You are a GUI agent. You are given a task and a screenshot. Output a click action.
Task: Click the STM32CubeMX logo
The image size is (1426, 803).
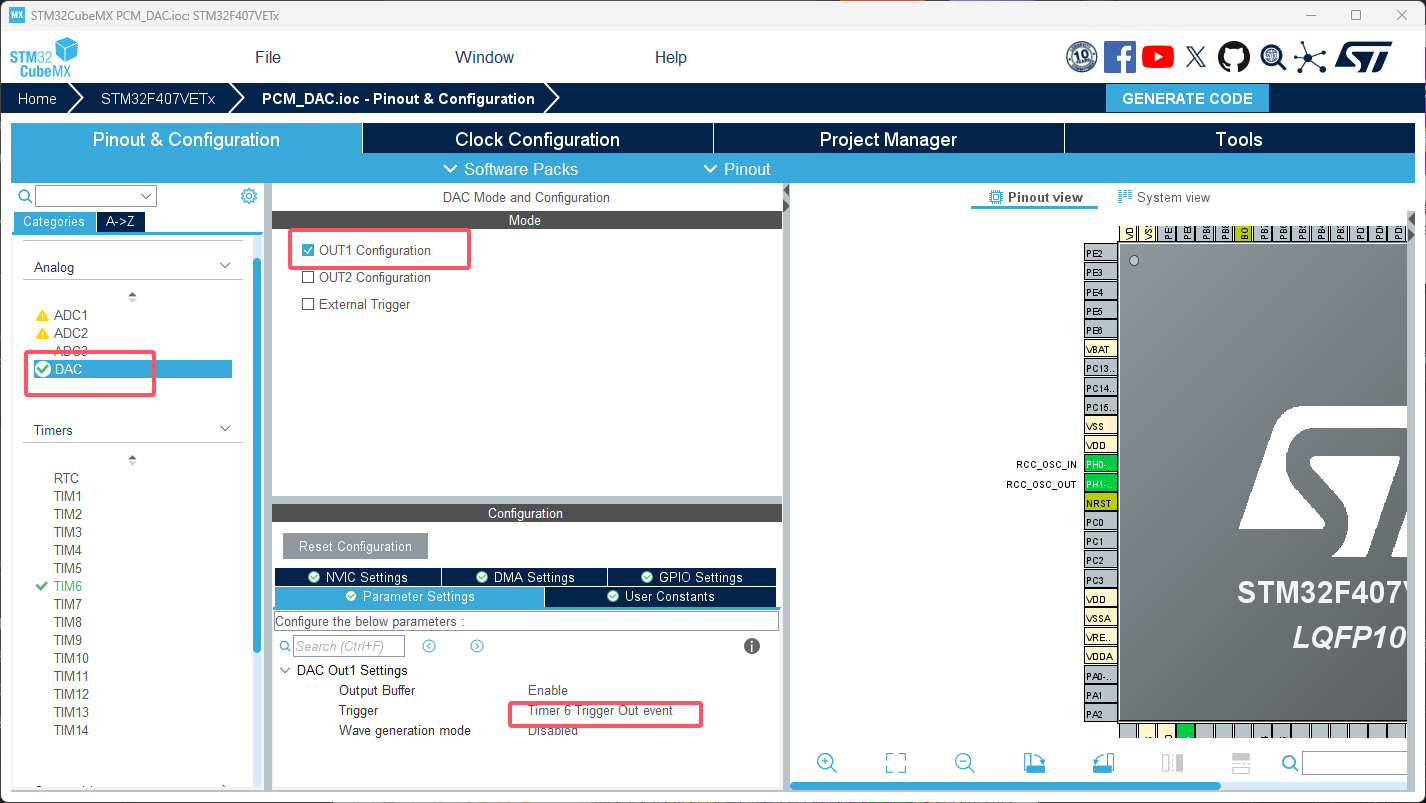coord(44,58)
